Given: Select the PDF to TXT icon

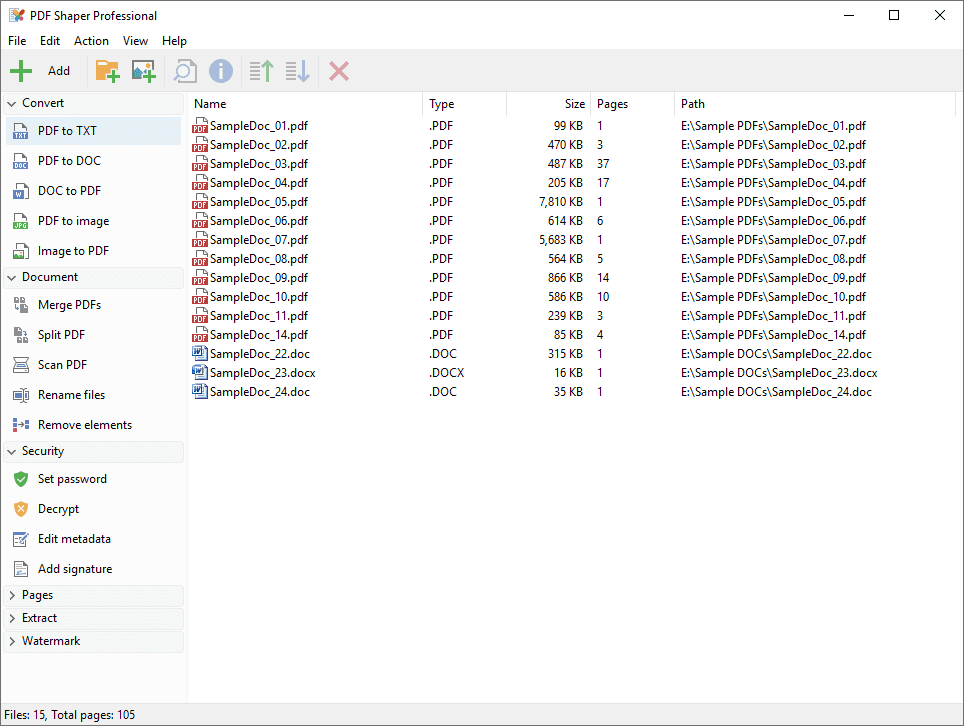Looking at the screenshot, I should click(21, 131).
